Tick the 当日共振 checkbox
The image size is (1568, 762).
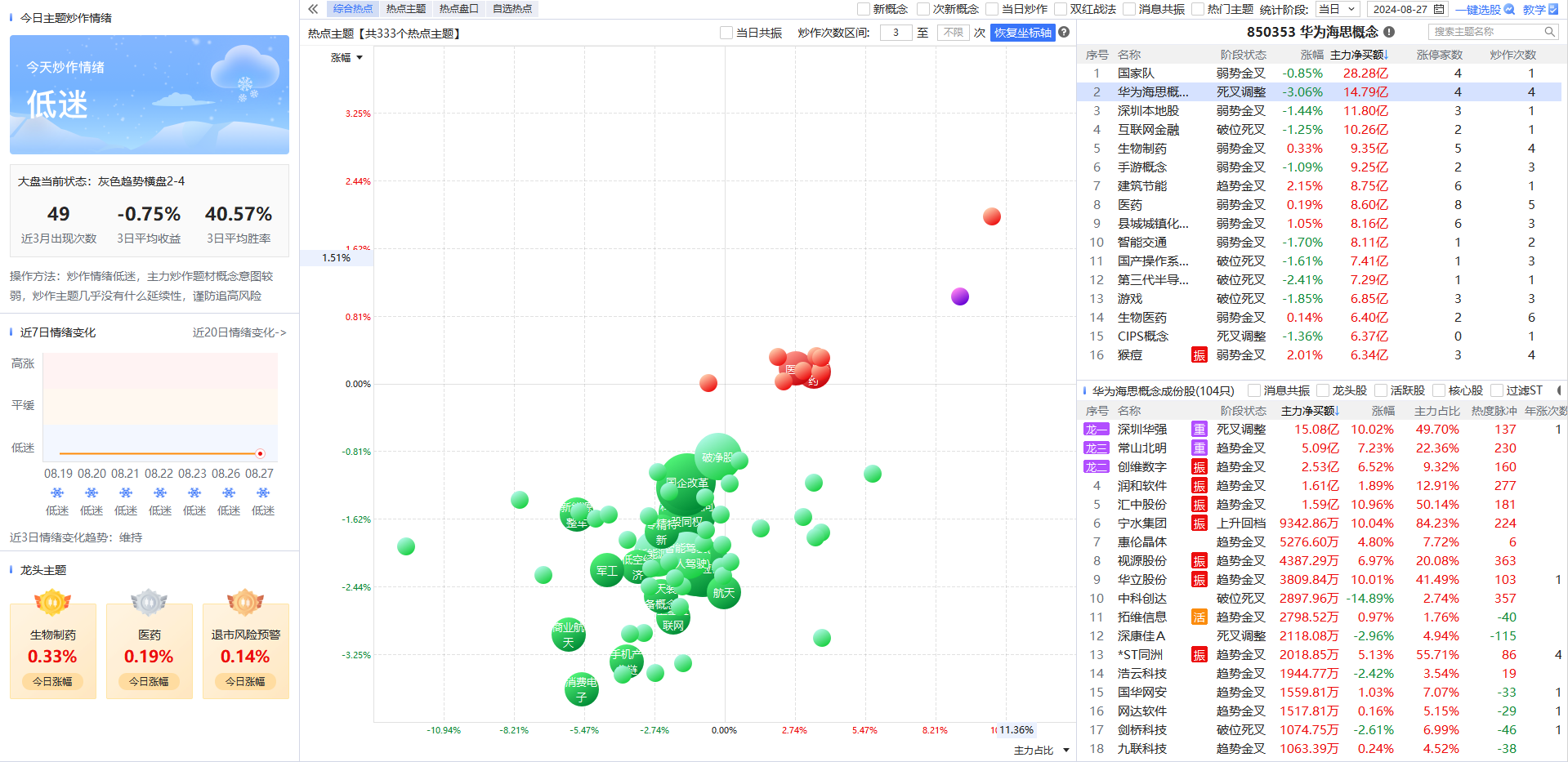coord(726,33)
